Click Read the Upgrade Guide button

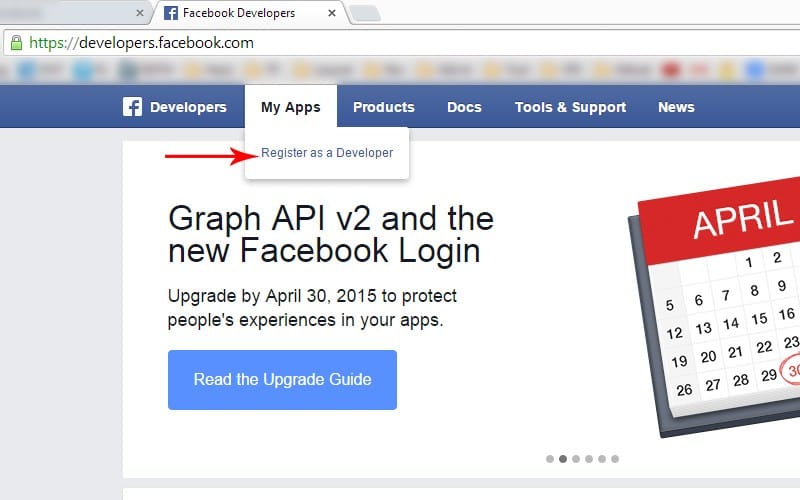pyautogui.click(x=282, y=380)
